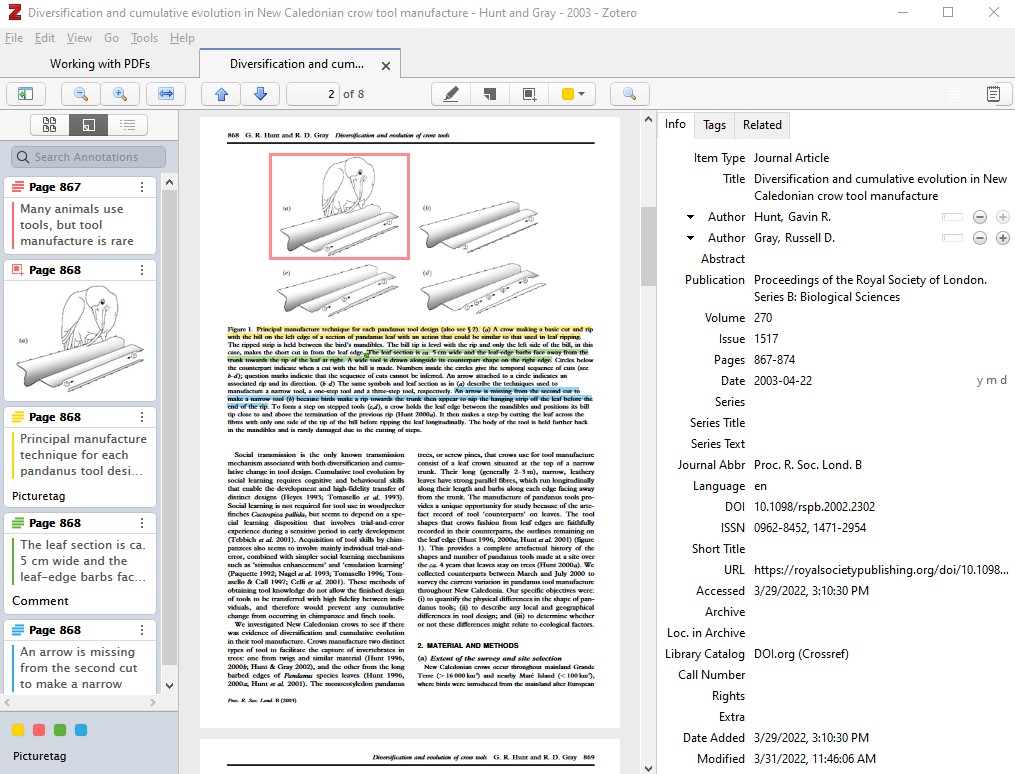Open options for Page 868 image annotation

(x=142, y=270)
